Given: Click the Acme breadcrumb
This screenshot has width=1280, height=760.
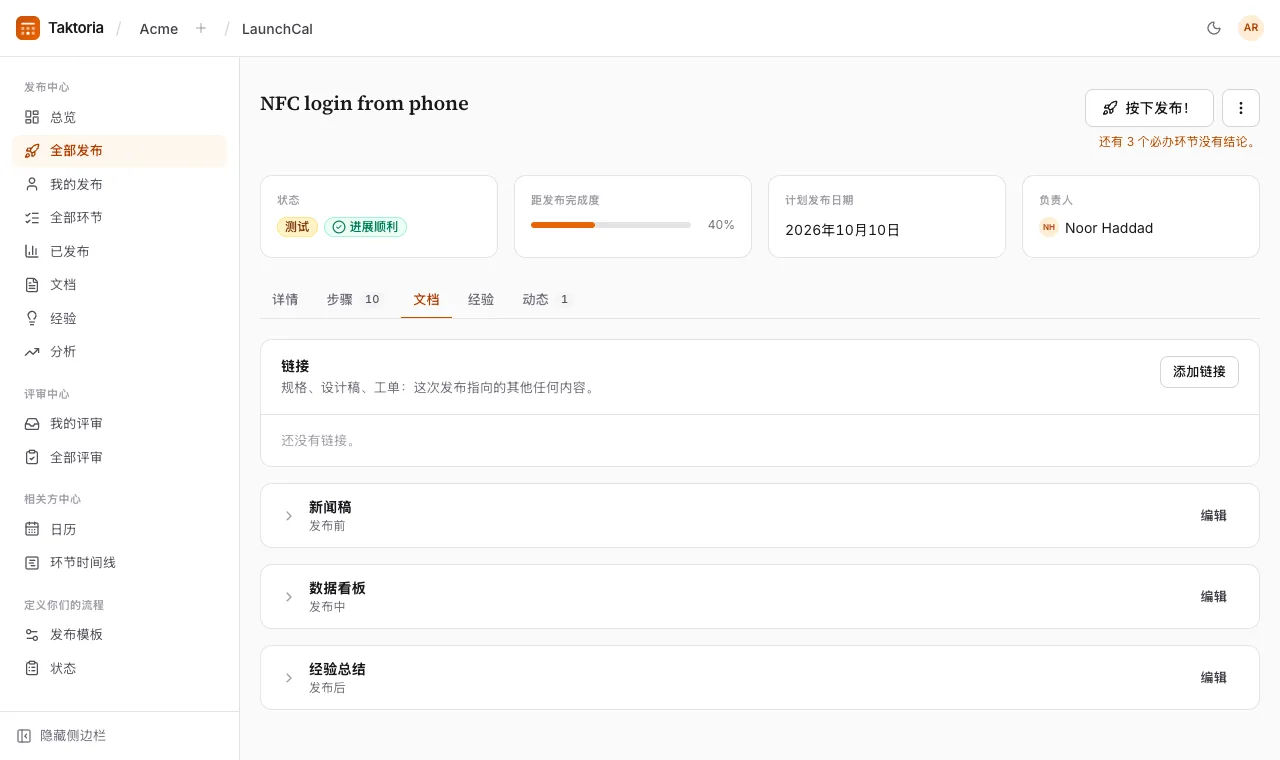Looking at the screenshot, I should 159,29.
